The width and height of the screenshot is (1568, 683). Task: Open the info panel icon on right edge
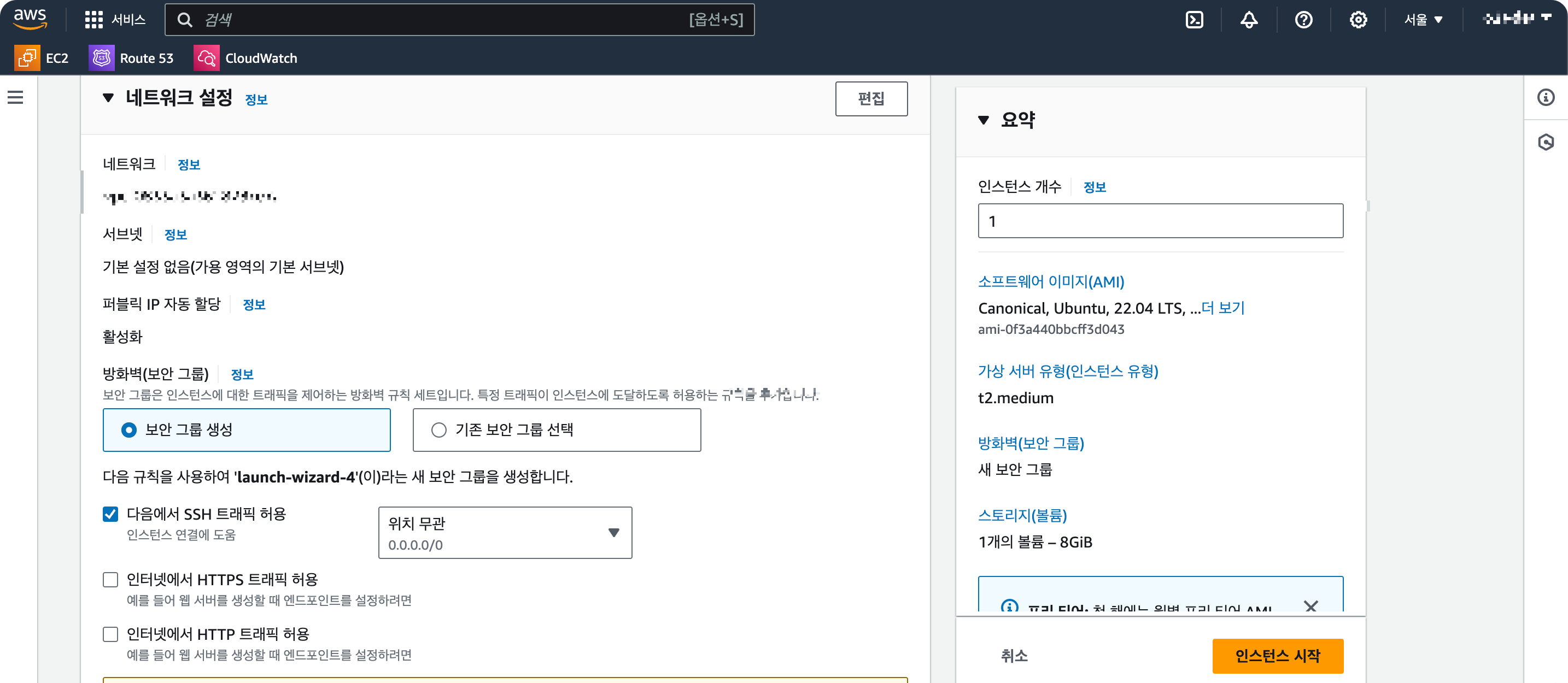coord(1546,97)
